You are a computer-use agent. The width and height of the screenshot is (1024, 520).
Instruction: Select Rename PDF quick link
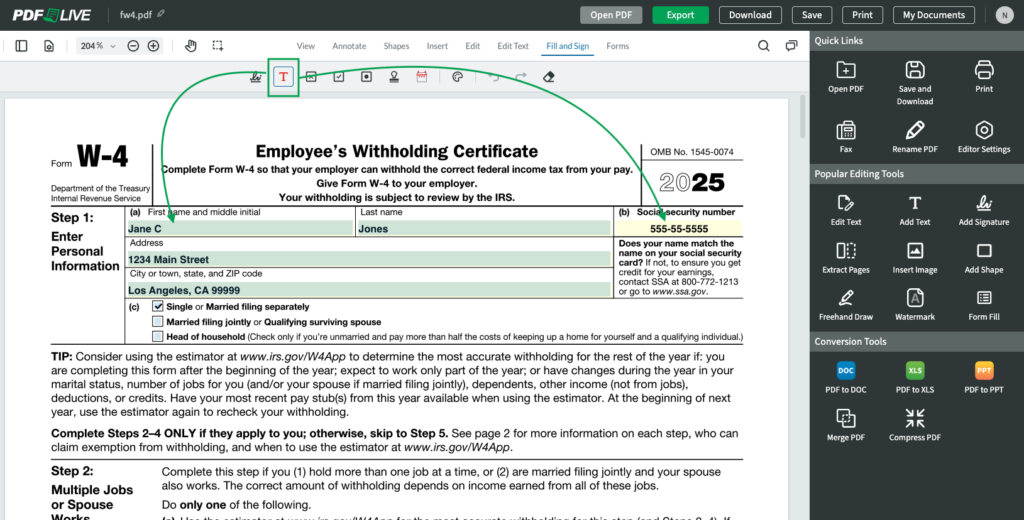915,137
